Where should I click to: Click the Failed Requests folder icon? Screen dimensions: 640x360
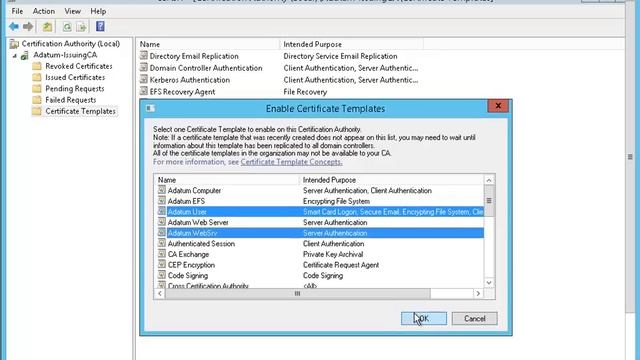pos(37,100)
